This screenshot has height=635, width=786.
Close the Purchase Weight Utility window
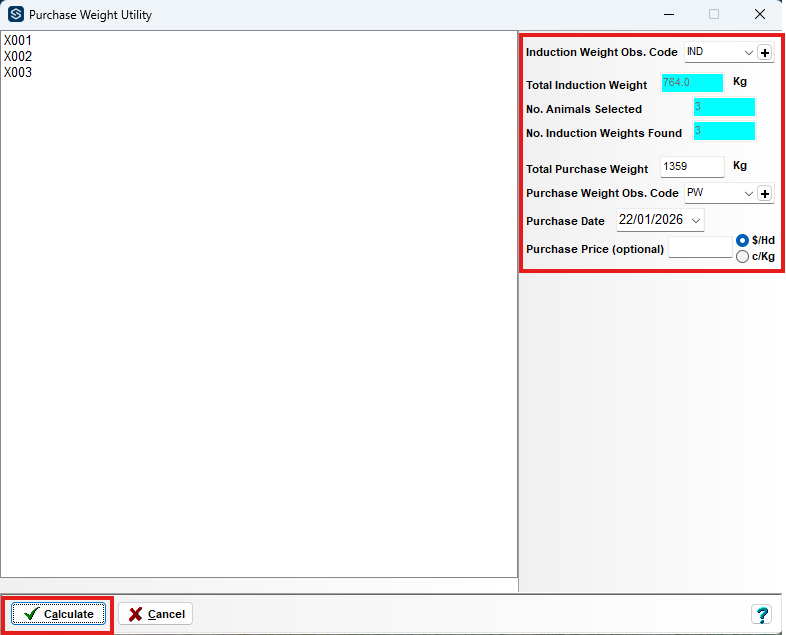click(760, 15)
